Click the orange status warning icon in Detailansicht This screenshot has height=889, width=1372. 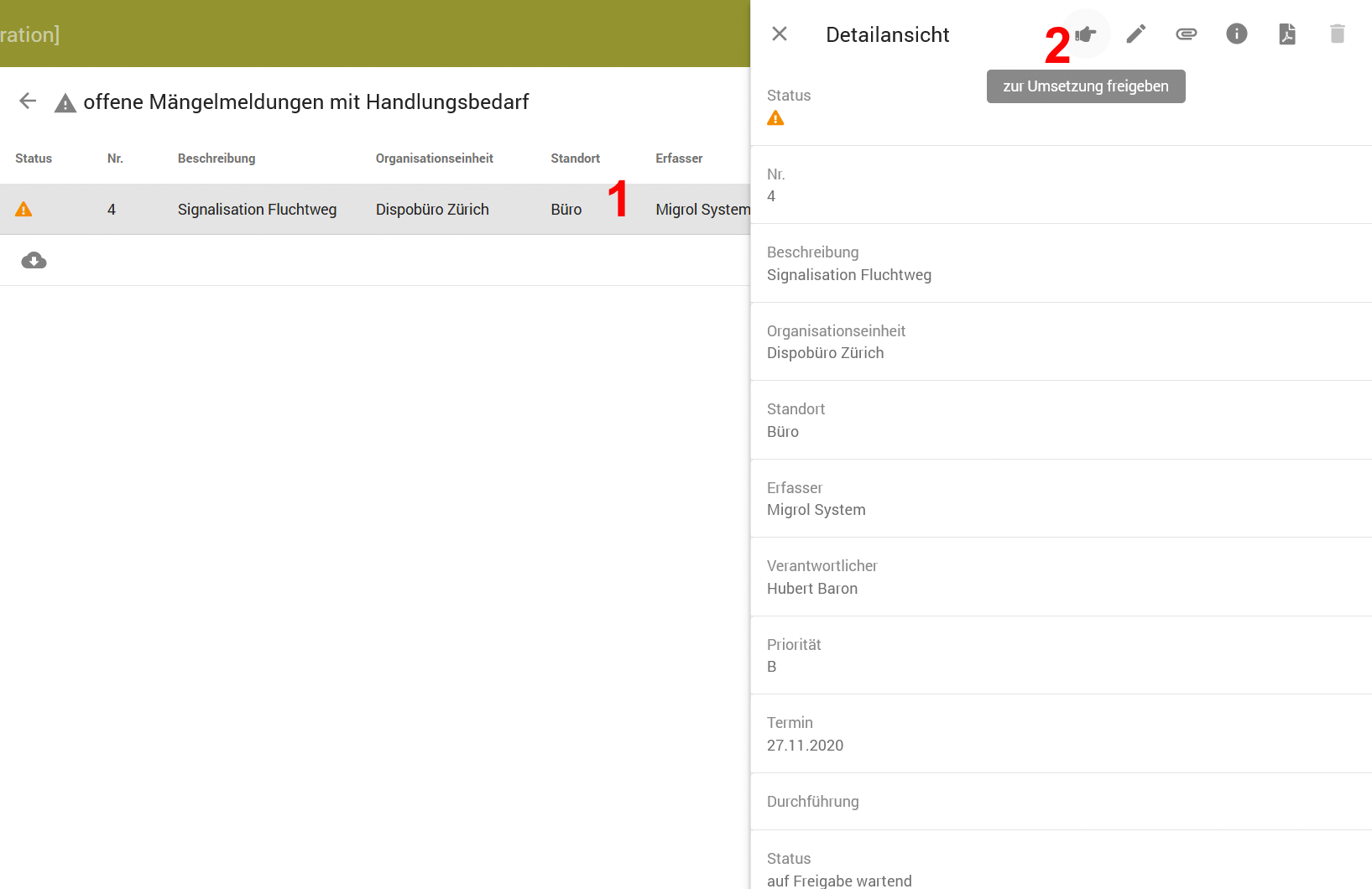[x=775, y=118]
